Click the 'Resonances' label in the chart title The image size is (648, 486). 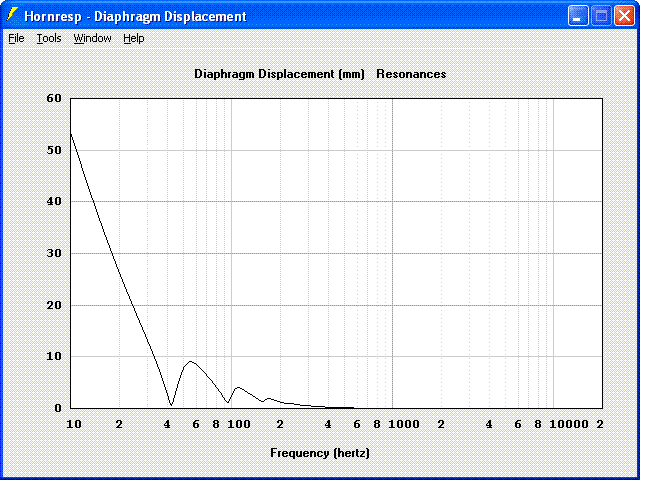(x=411, y=74)
